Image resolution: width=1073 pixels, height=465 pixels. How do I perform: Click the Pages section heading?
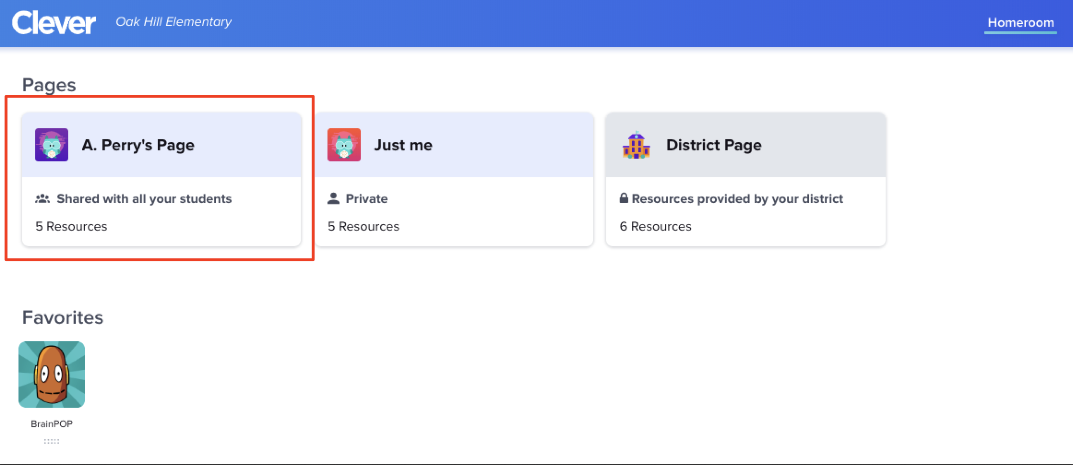pyautogui.click(x=49, y=85)
